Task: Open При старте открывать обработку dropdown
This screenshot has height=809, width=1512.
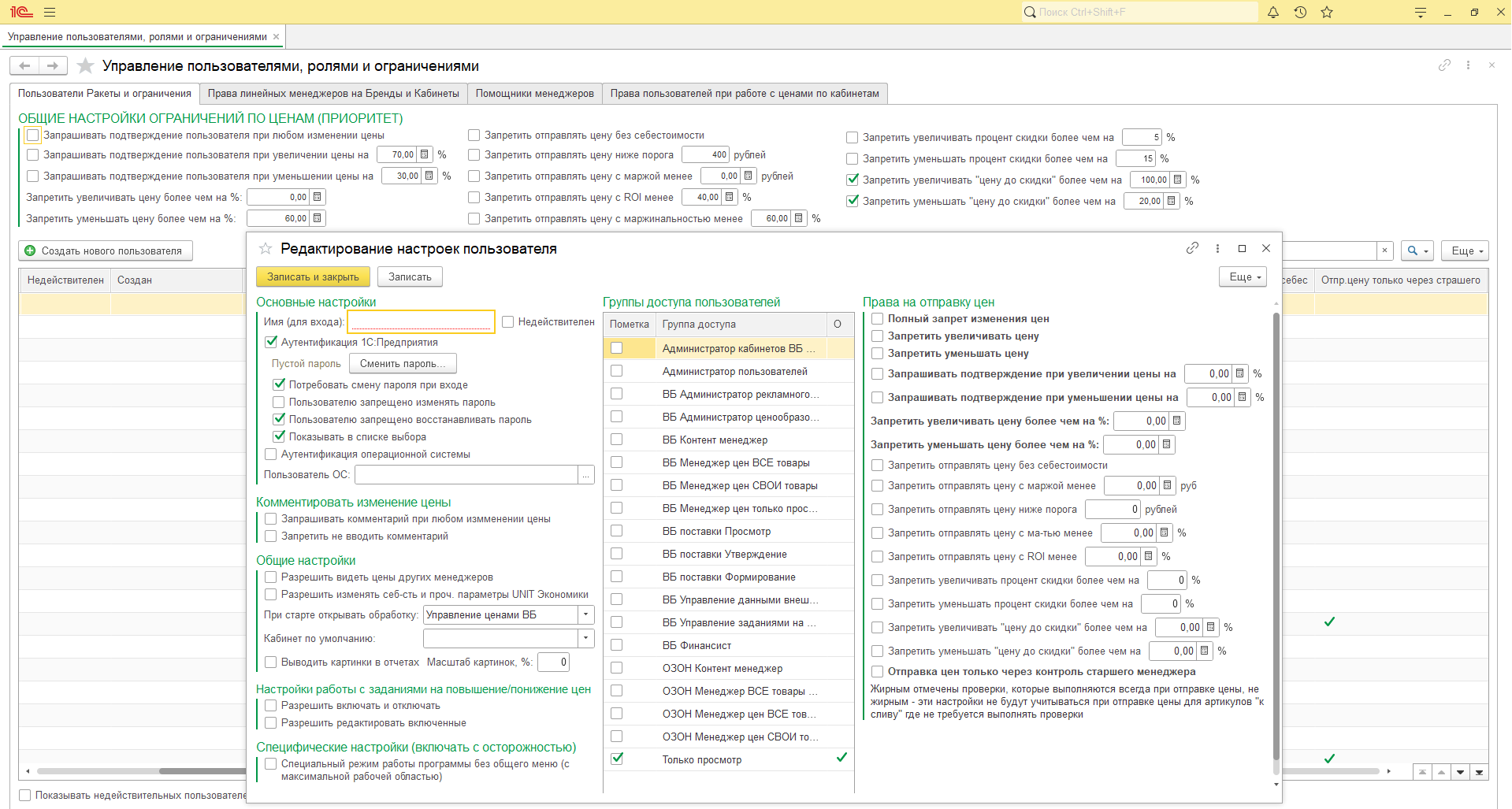Action: click(586, 614)
